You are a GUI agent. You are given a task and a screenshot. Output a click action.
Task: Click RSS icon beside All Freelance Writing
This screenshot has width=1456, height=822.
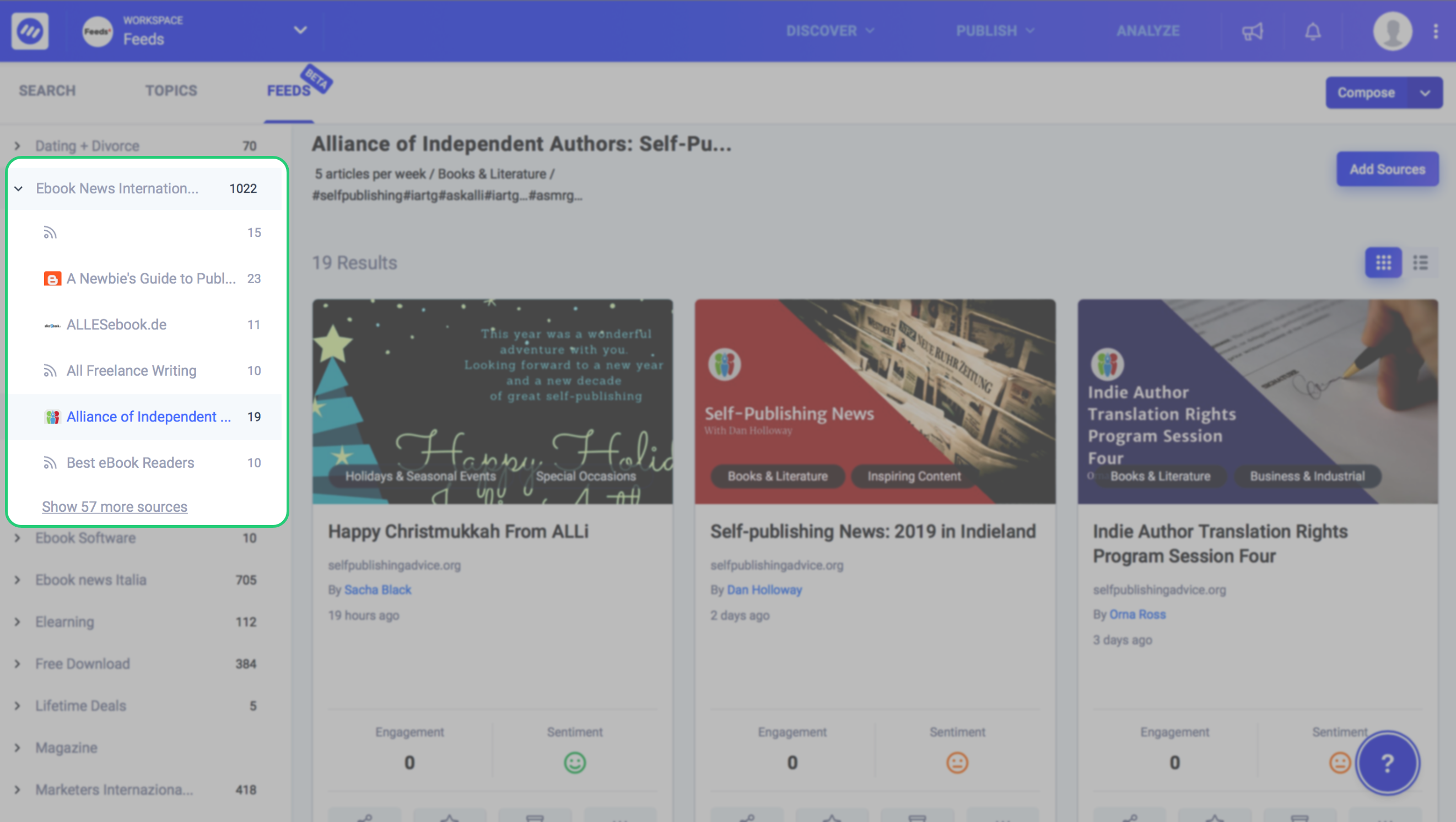point(50,371)
